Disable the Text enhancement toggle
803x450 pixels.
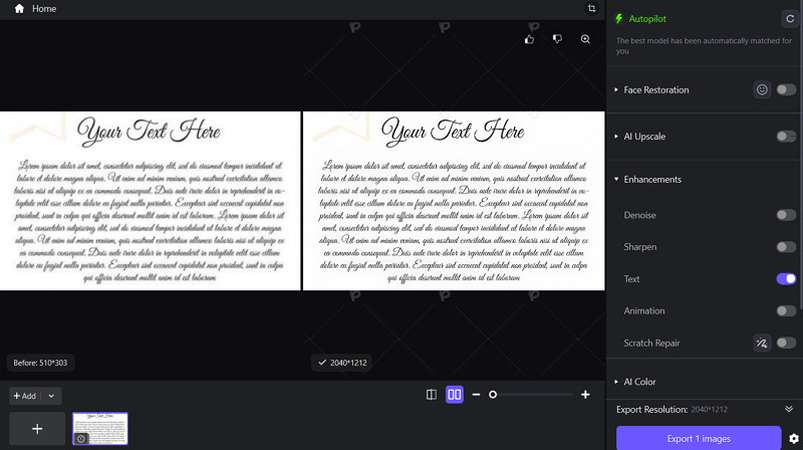pyautogui.click(x=786, y=278)
